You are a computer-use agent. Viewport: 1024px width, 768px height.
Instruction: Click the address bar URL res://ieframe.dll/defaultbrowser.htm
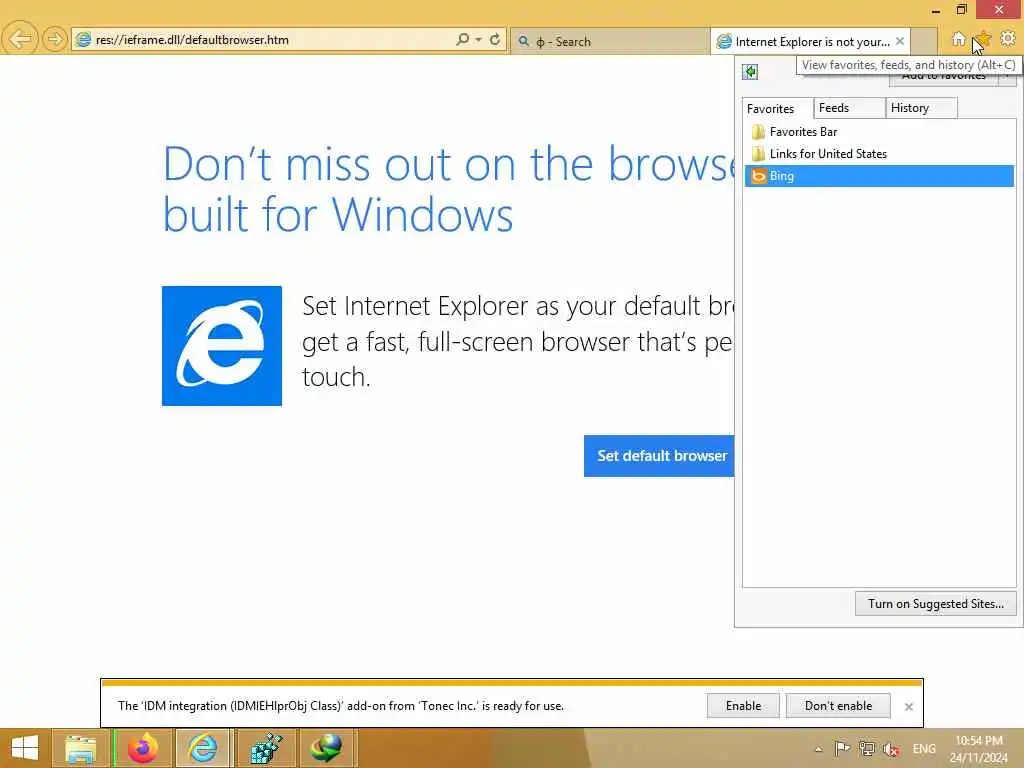tap(192, 40)
